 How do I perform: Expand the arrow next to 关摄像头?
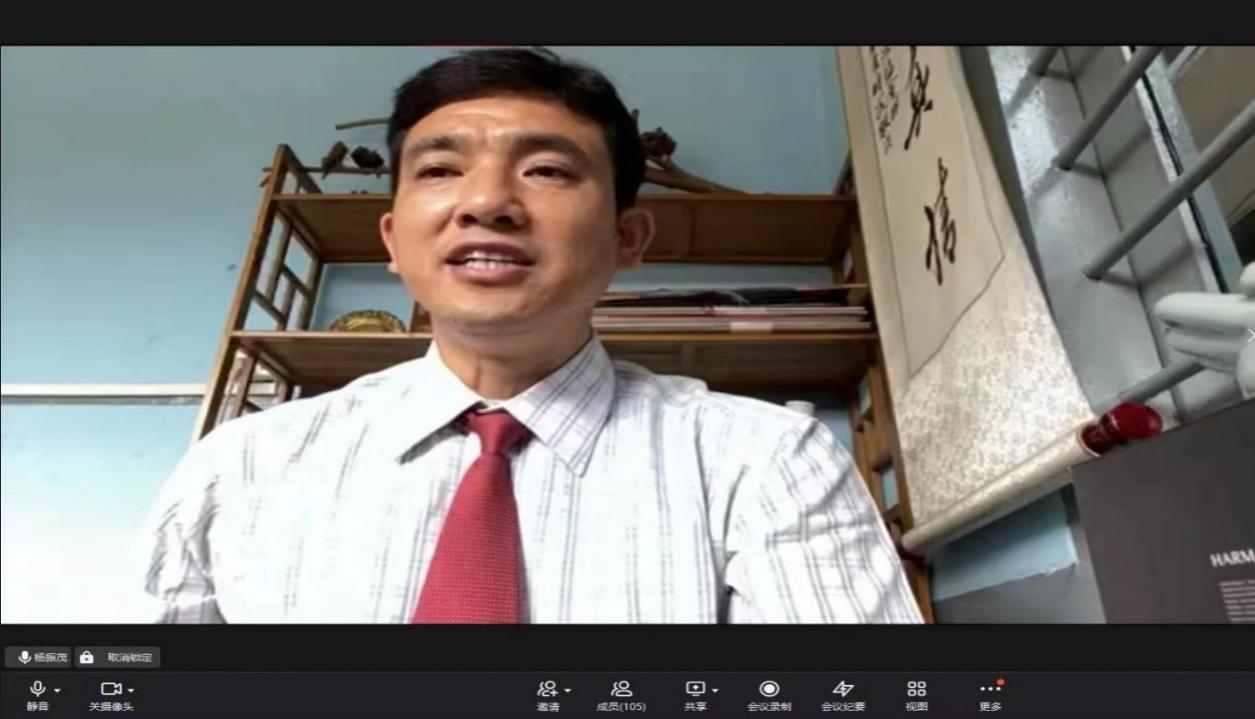coord(131,690)
